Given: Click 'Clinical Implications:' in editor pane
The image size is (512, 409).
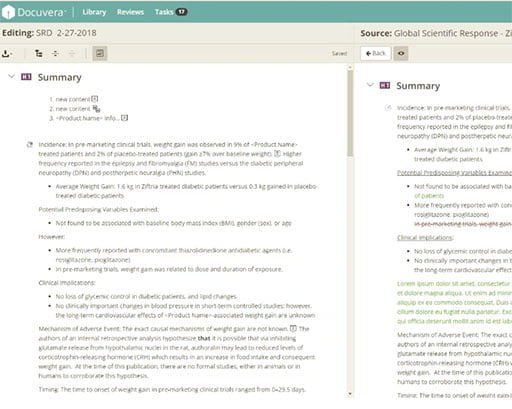Looking at the screenshot, I should pyautogui.click(x=67, y=283).
